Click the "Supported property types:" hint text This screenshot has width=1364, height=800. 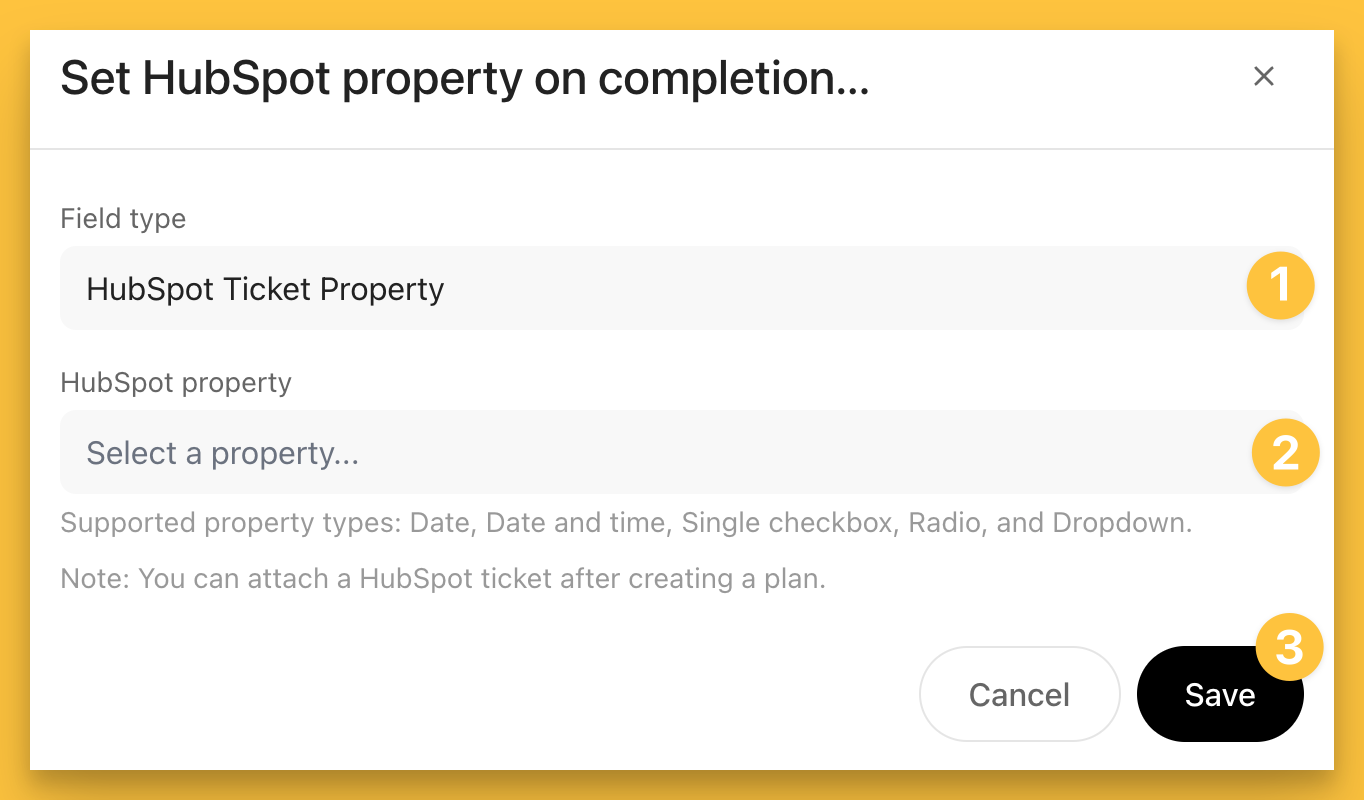[x=231, y=523]
